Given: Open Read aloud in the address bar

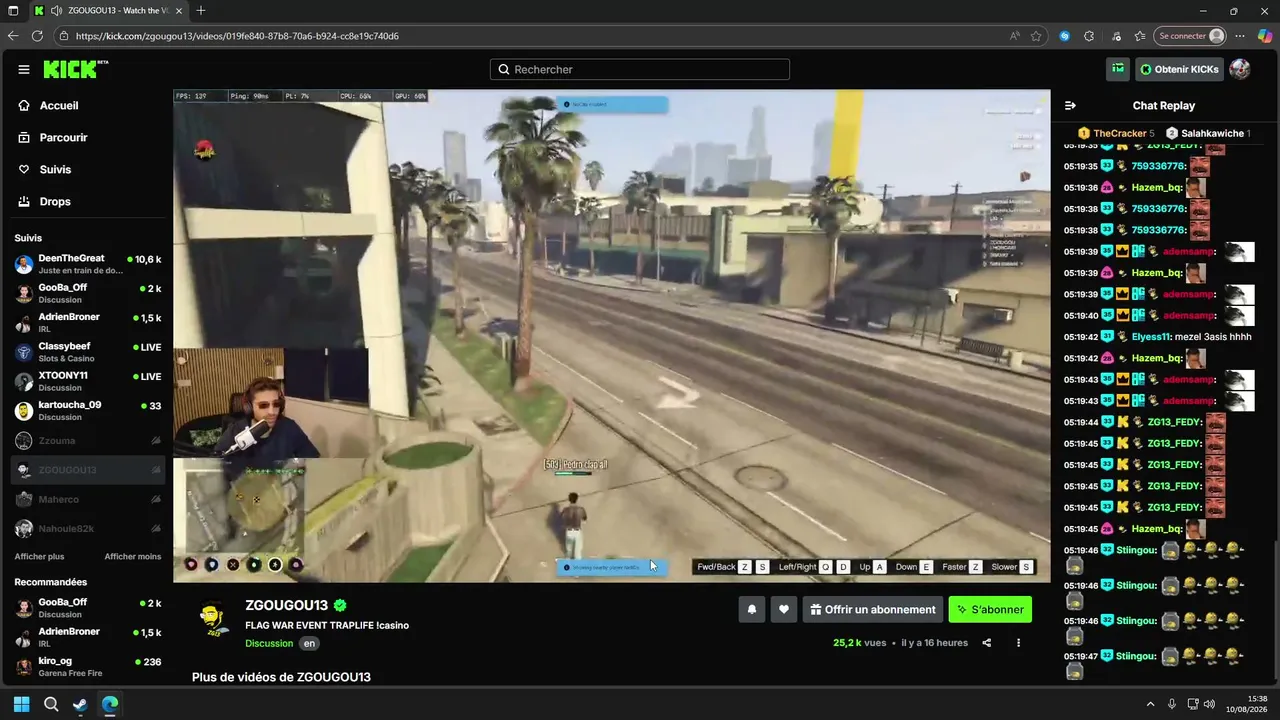Looking at the screenshot, I should coord(1015,36).
